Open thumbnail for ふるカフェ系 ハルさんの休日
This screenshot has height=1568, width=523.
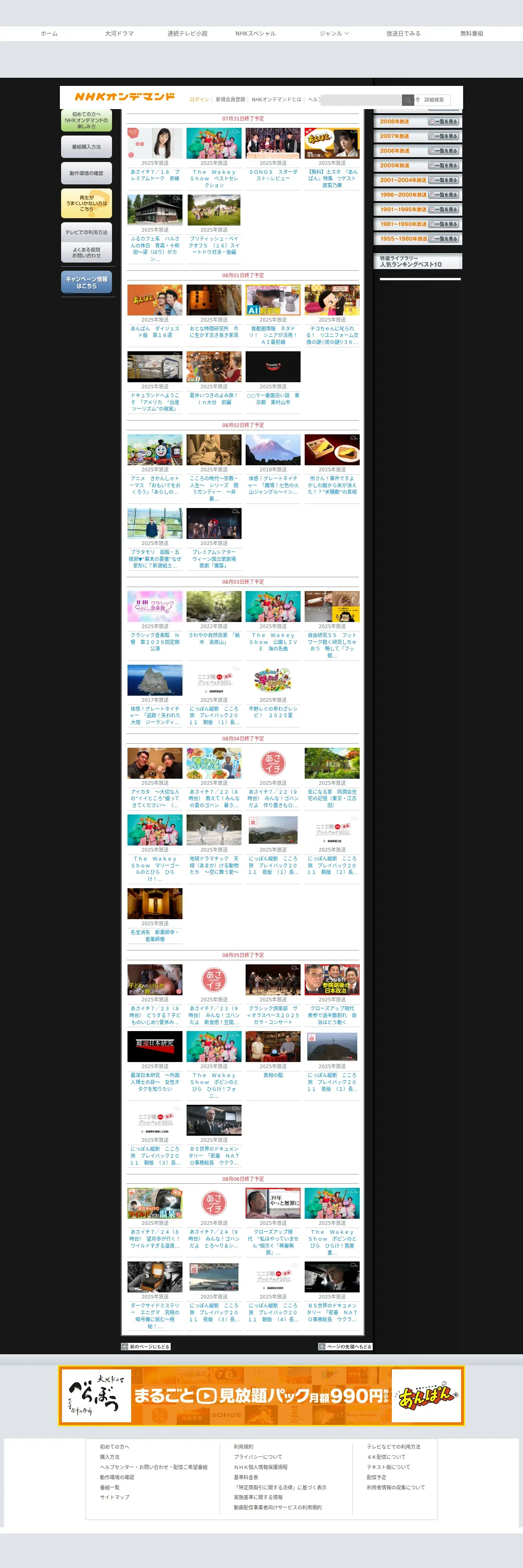click(x=155, y=210)
